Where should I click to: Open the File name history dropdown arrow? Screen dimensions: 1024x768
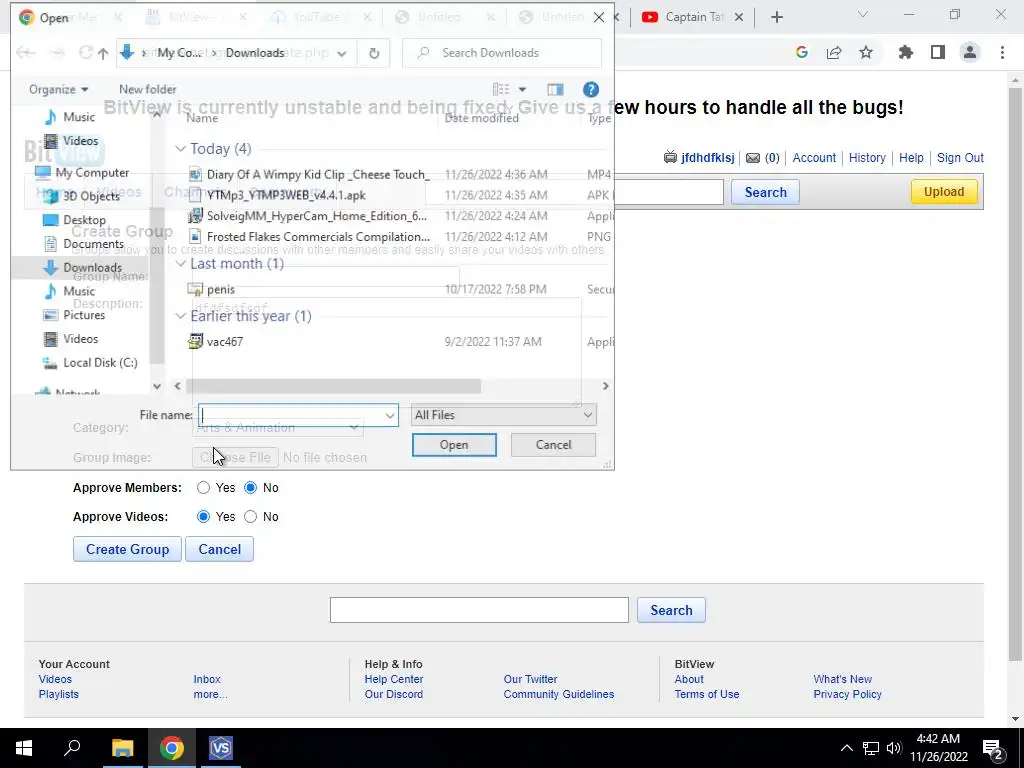click(x=390, y=415)
